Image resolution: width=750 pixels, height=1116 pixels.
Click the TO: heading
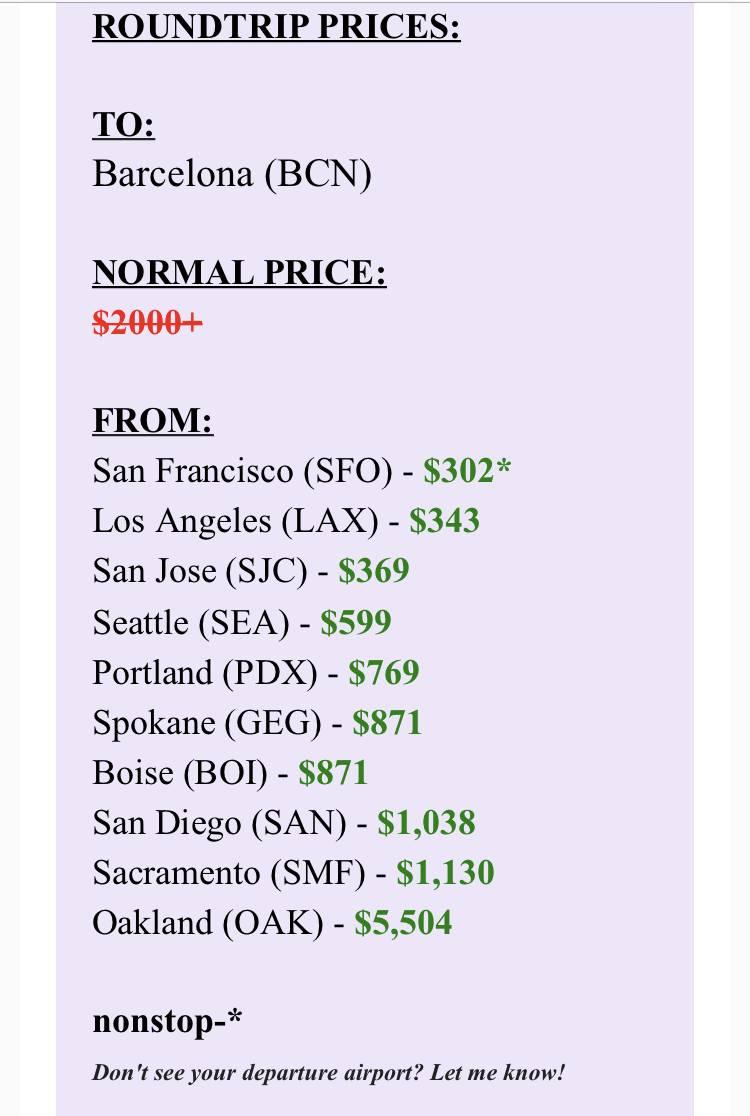point(124,125)
